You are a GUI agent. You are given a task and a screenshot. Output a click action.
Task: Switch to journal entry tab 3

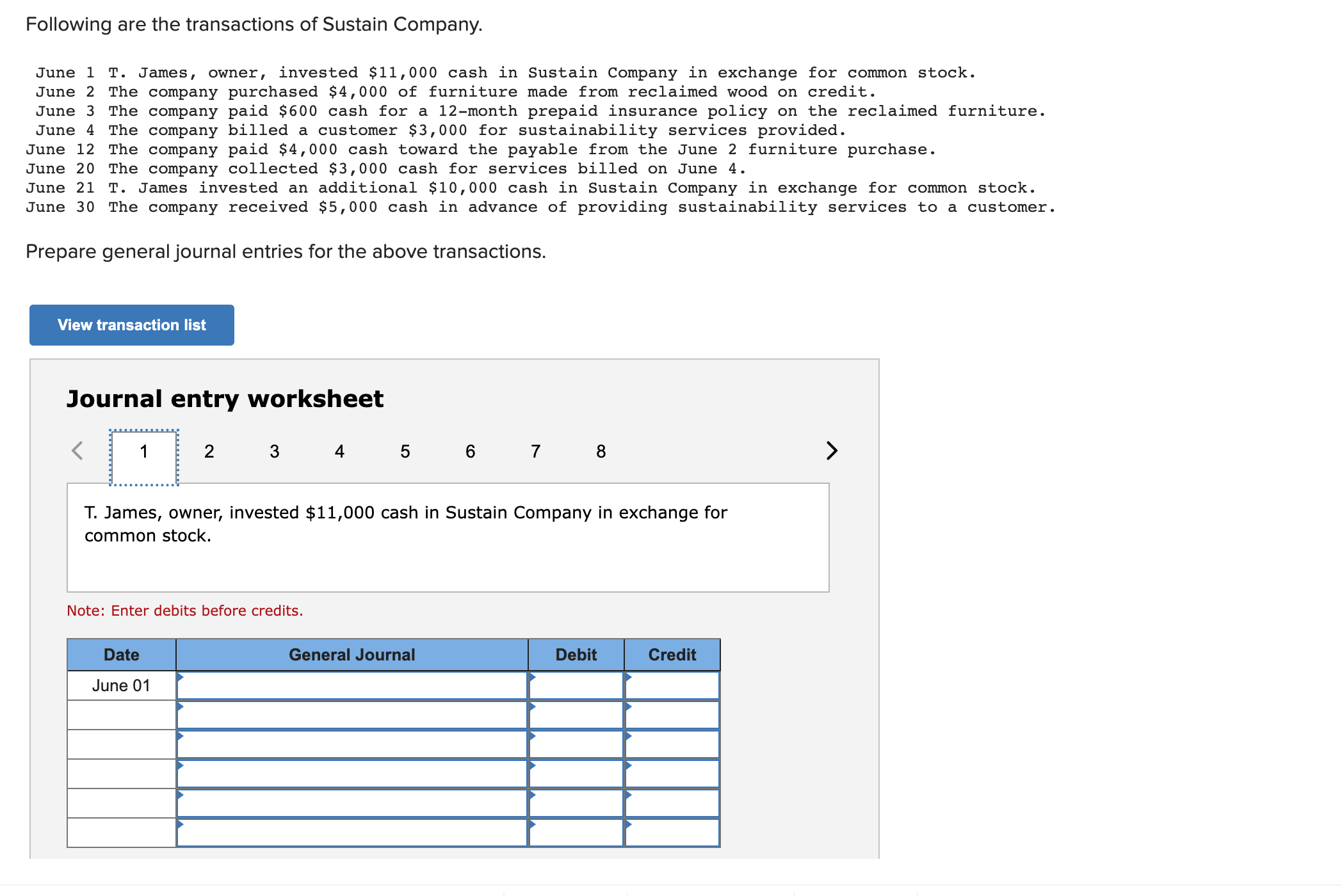pyautogui.click(x=275, y=452)
